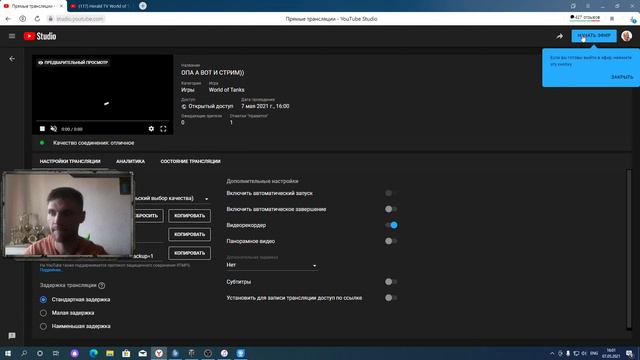This screenshot has height=360, width=640.
Task: Select Наименьшая задержка radio option
Action: pyautogui.click(x=43, y=327)
